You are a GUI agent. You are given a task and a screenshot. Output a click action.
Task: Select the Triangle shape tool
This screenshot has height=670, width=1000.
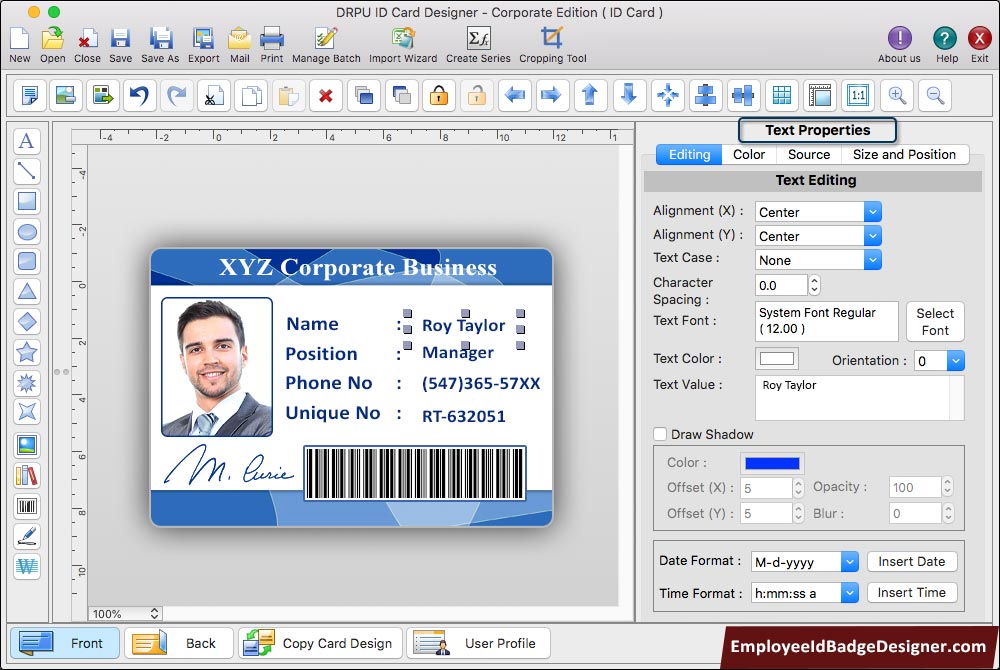pos(27,291)
